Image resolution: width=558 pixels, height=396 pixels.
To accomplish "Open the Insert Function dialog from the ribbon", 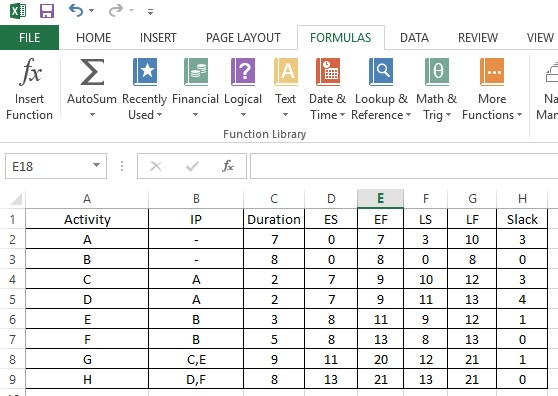I will (x=30, y=89).
